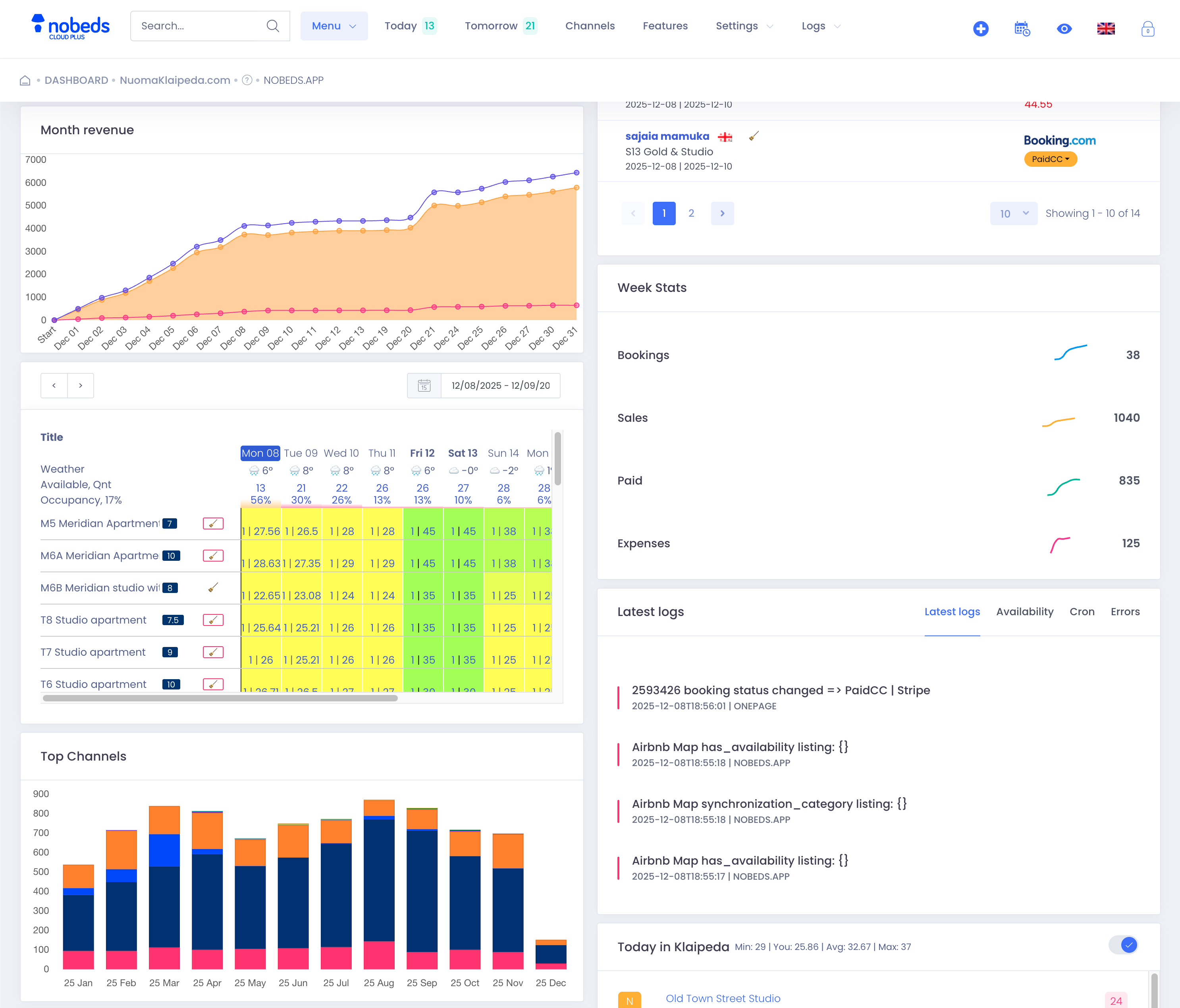Click inside the Search field
Viewport: 1180px width, 1008px height.
click(199, 26)
